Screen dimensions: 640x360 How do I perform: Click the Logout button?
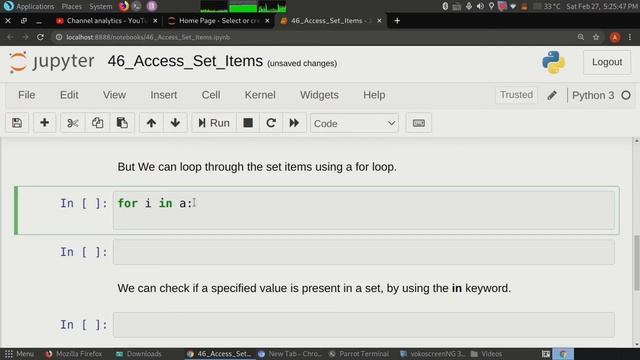pos(607,62)
